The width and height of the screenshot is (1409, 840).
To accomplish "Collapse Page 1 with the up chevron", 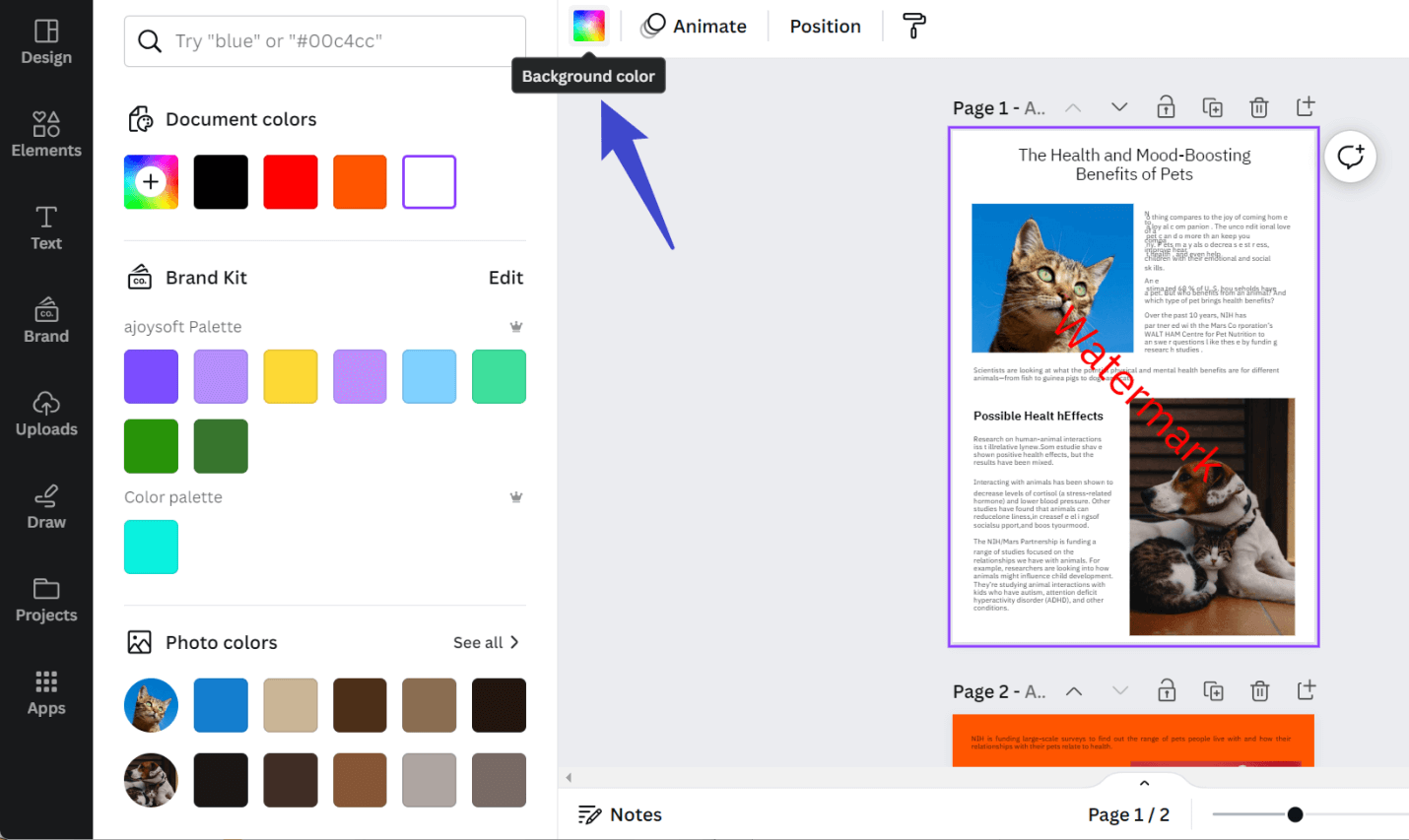I will pyautogui.click(x=1072, y=107).
